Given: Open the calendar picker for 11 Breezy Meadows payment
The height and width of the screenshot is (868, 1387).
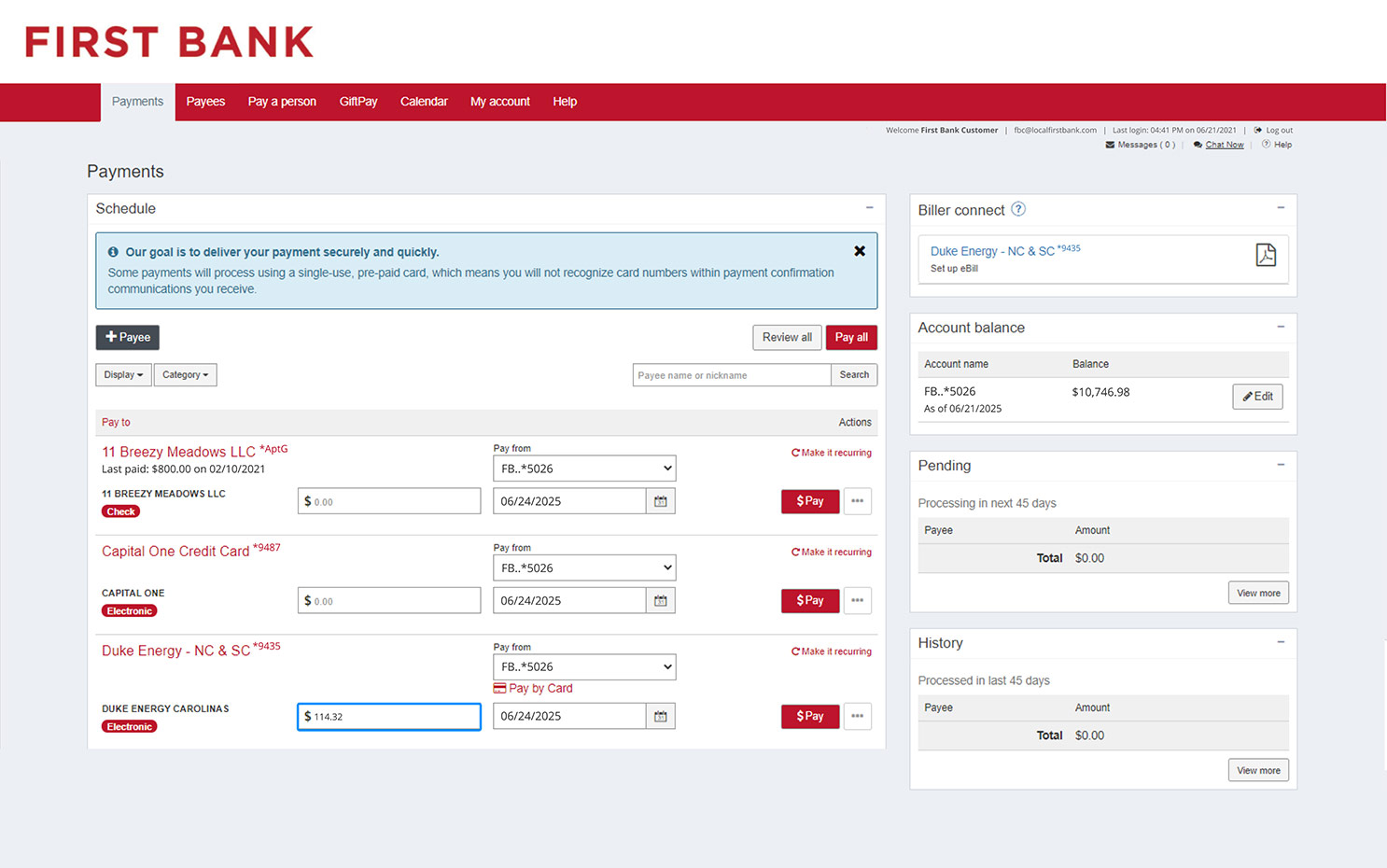Looking at the screenshot, I should click(661, 501).
